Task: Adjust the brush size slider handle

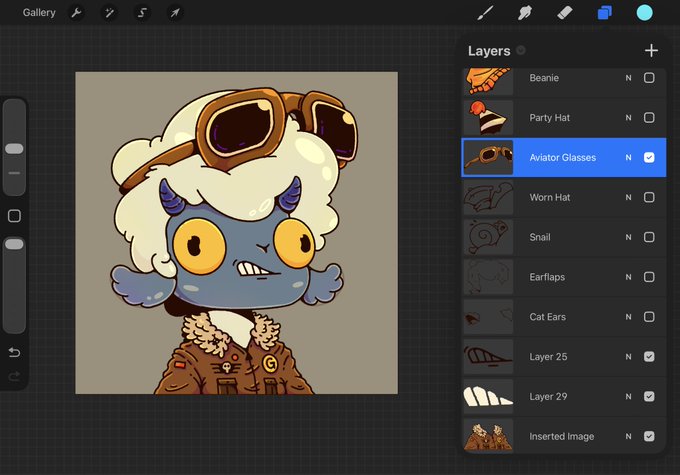Action: [14, 149]
